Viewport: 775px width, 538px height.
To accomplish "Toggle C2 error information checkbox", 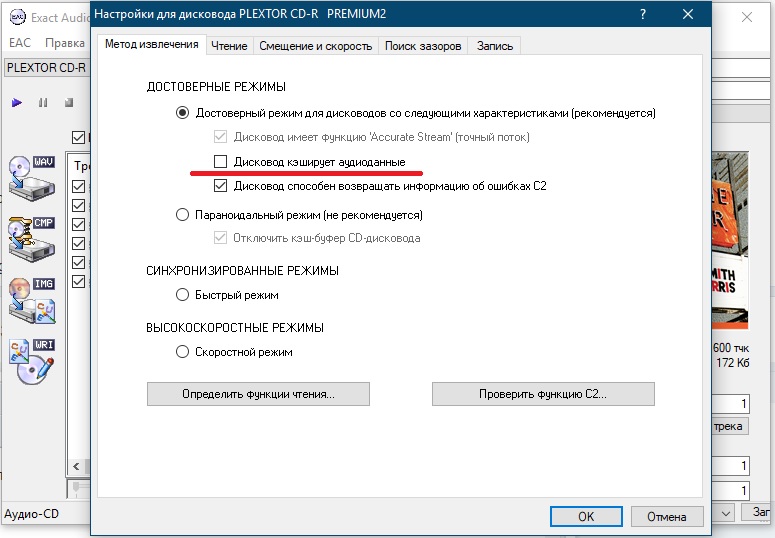I will pos(220,185).
